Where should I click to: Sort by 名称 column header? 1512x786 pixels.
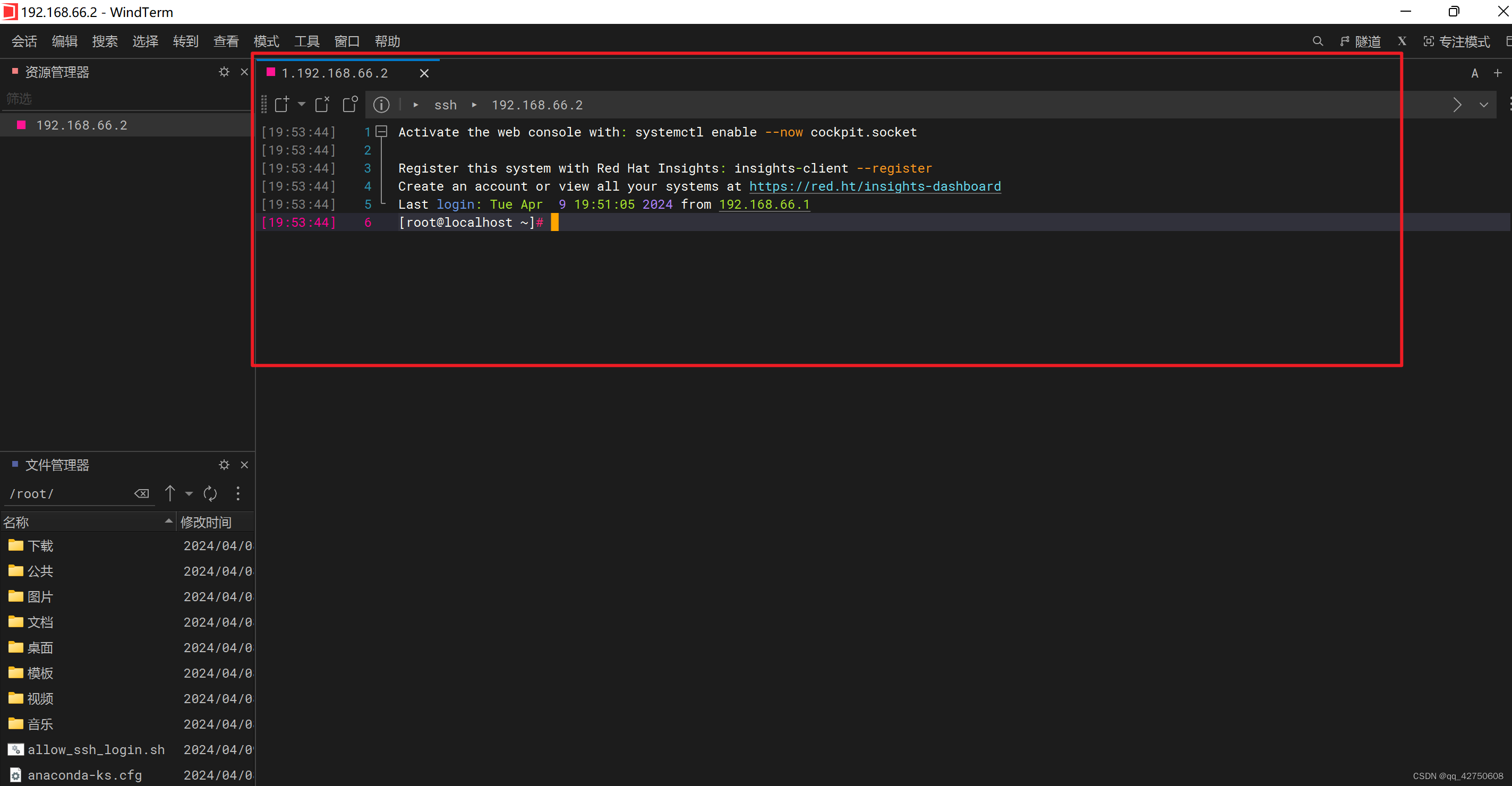(x=88, y=522)
